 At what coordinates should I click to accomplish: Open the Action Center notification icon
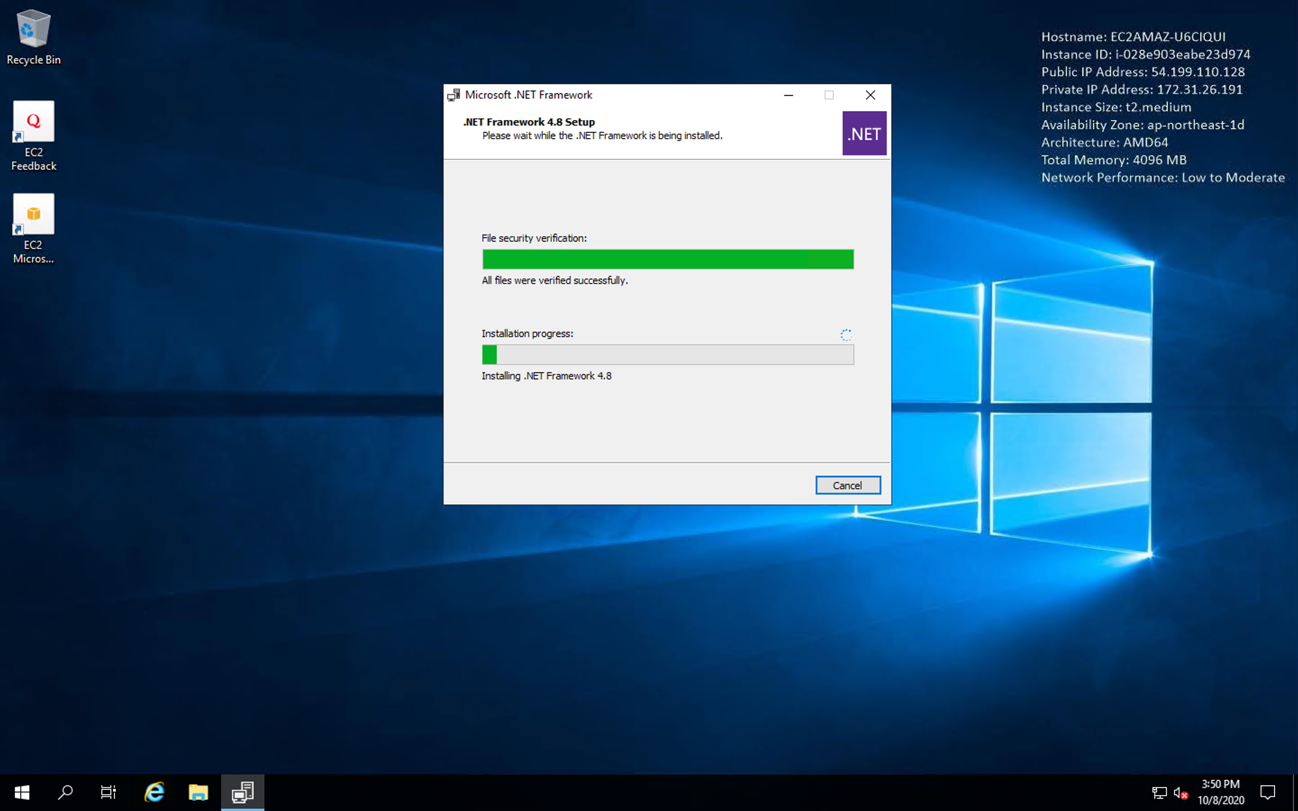coord(1268,792)
